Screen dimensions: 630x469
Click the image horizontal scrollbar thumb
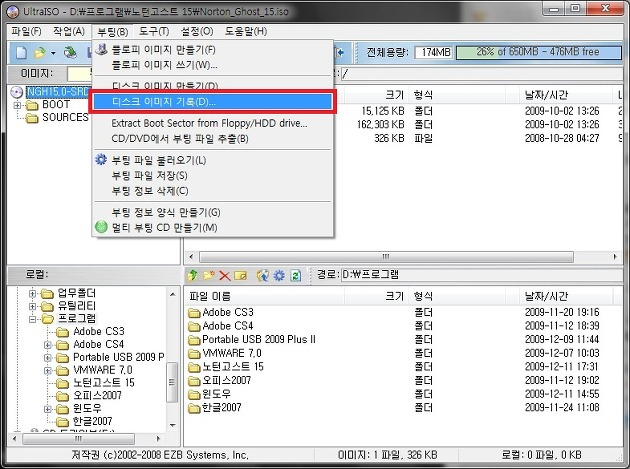tap(386, 257)
